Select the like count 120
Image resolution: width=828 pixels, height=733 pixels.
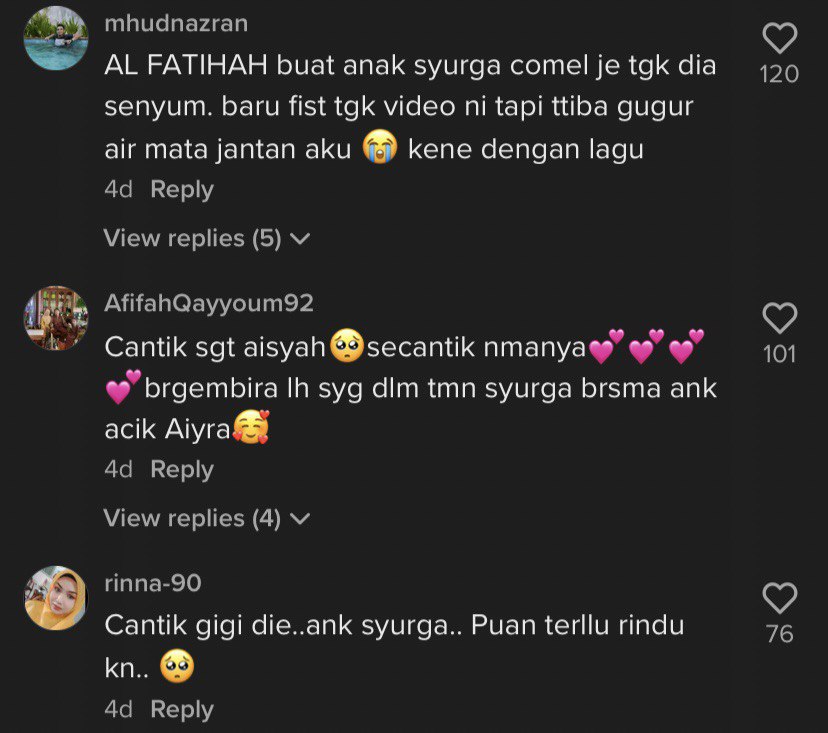(x=779, y=74)
